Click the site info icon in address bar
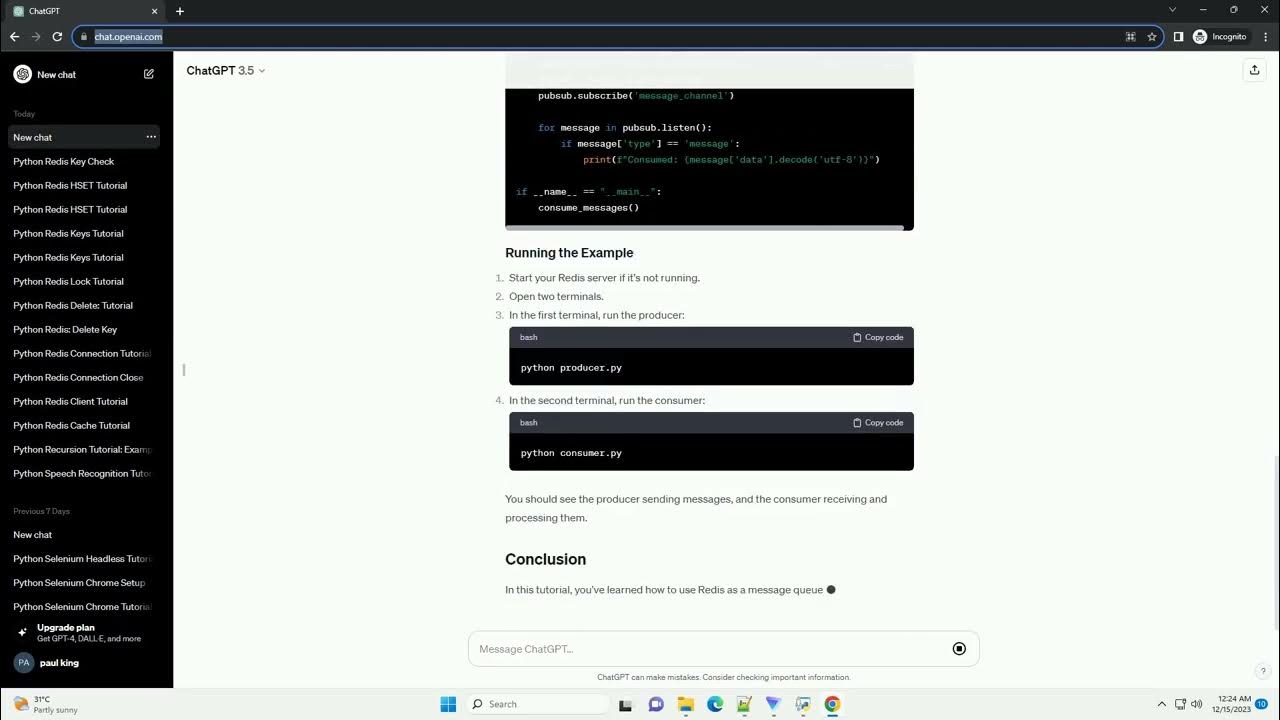1280x720 pixels. [x=83, y=37]
